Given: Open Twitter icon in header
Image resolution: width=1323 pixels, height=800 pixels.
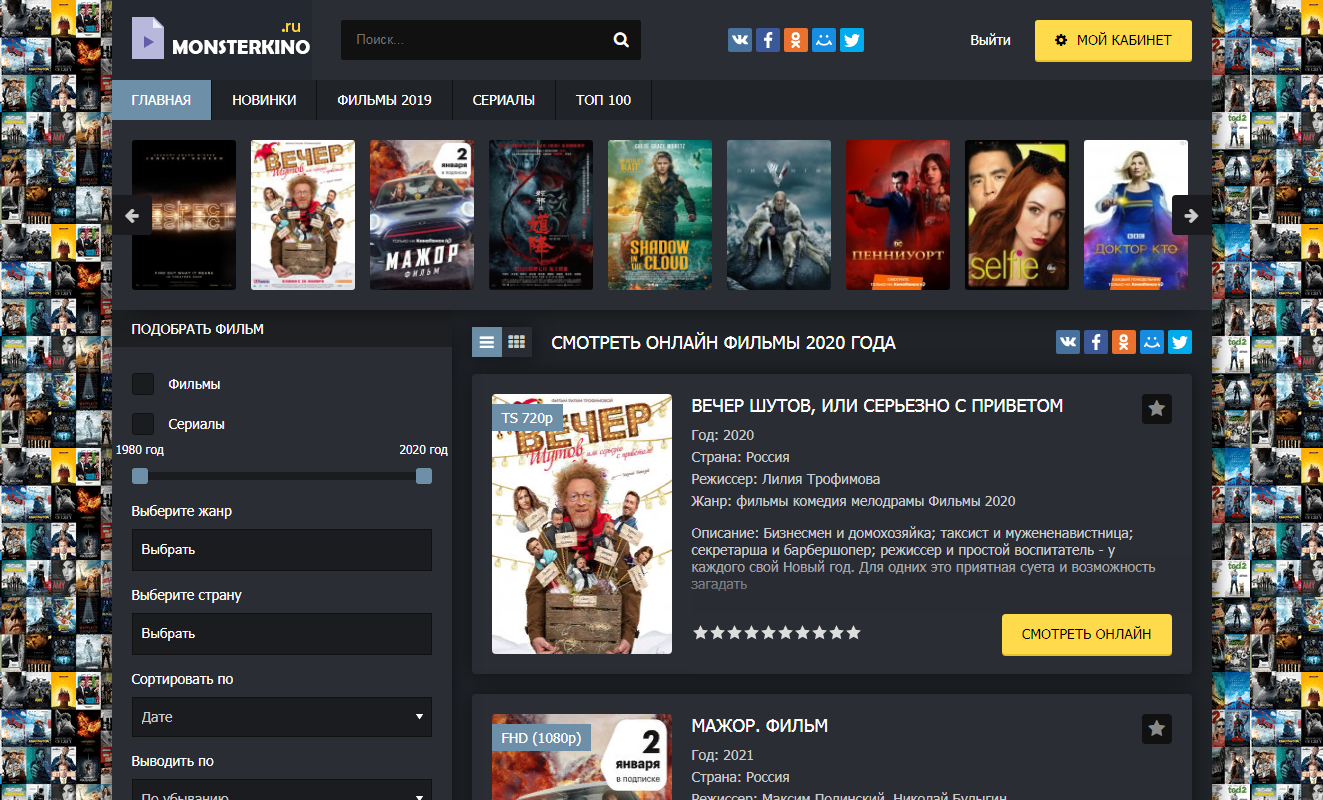Looking at the screenshot, I should pyautogui.click(x=852, y=40).
